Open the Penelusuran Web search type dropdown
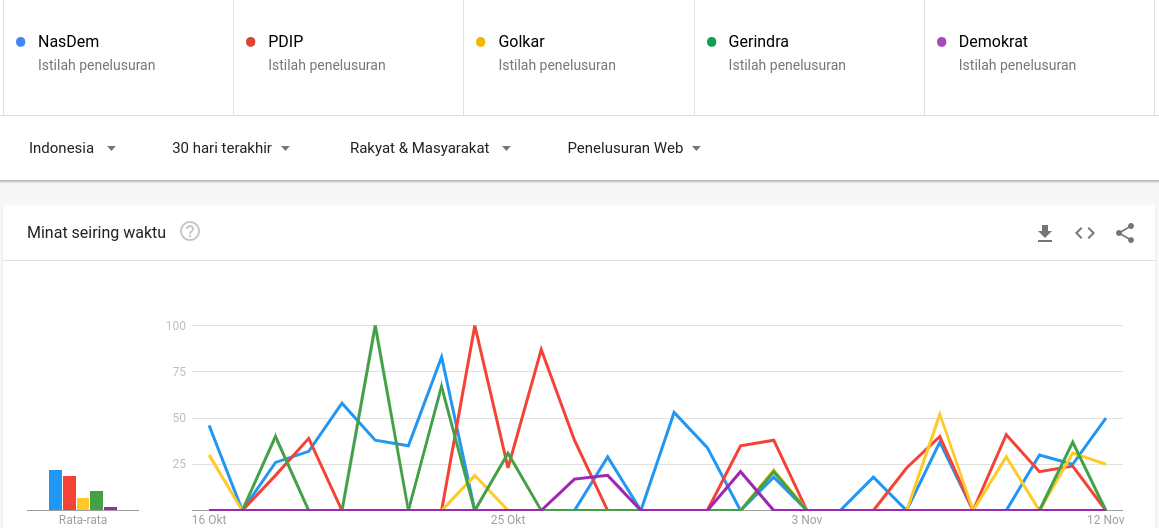Viewport: 1159px width, 528px height. coord(634,148)
